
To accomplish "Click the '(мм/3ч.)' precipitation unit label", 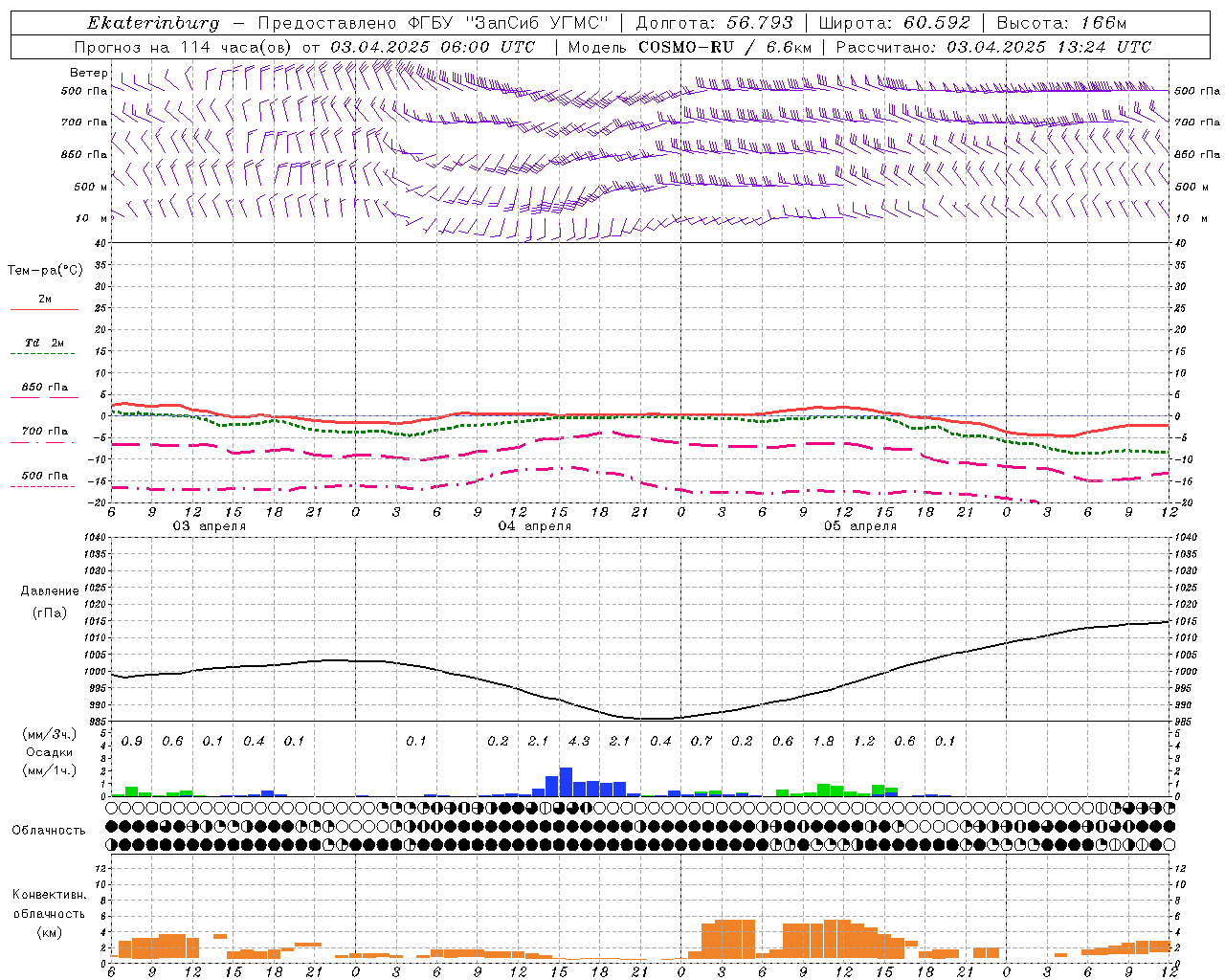I will 49,734.
